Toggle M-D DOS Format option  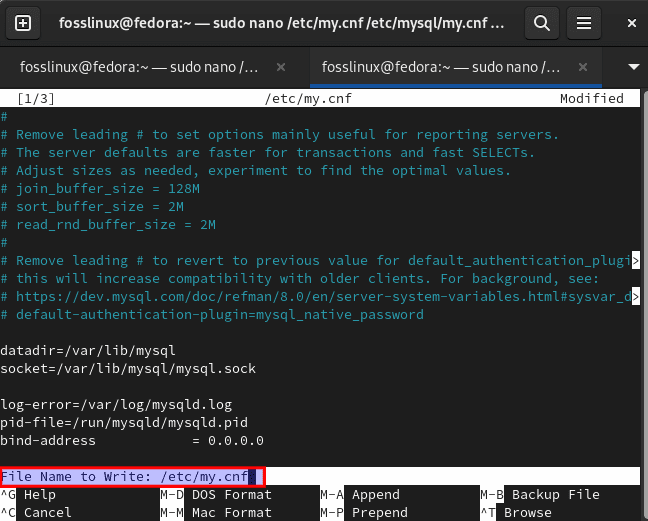click(216, 495)
